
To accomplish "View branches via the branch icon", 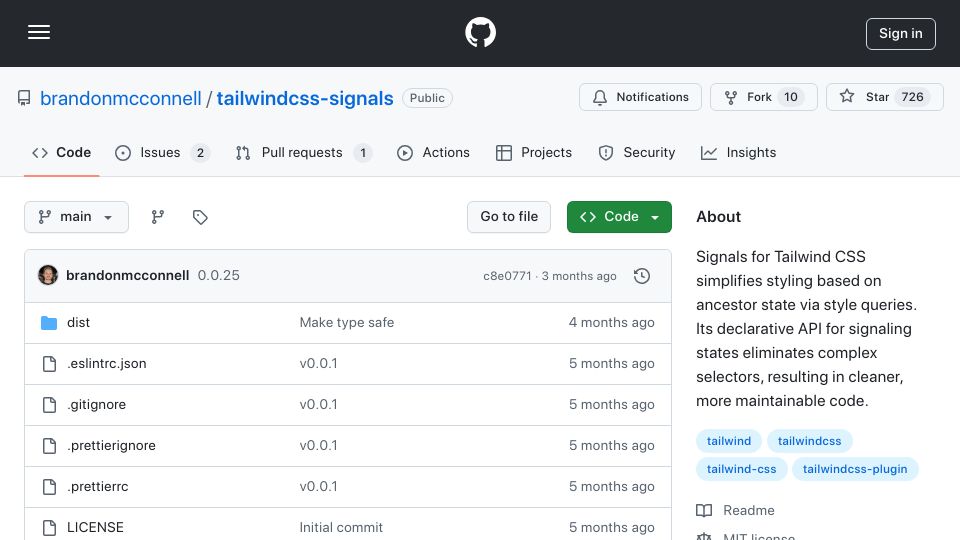I will 158,217.
